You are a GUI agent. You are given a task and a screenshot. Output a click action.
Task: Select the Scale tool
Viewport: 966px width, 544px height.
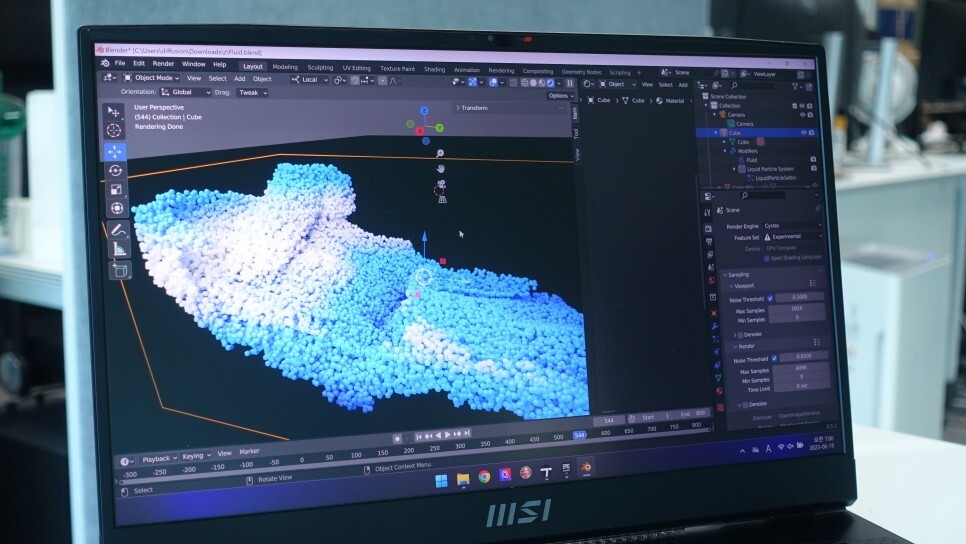tap(116, 190)
